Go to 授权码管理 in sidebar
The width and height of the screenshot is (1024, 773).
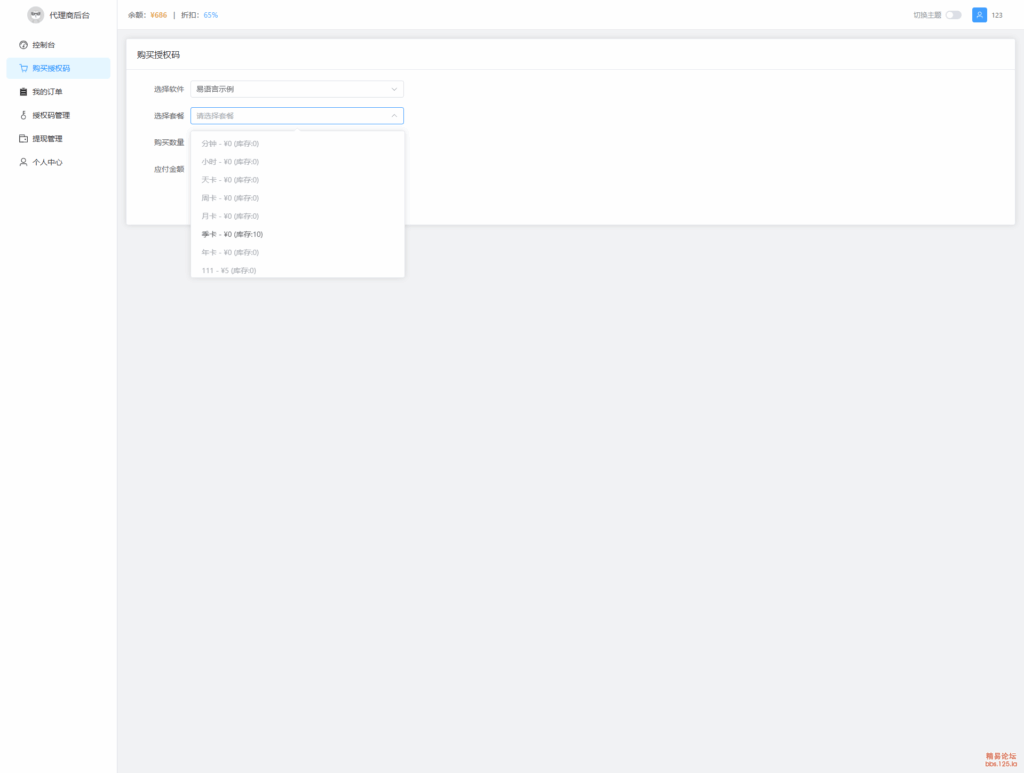pyautogui.click(x=51, y=115)
